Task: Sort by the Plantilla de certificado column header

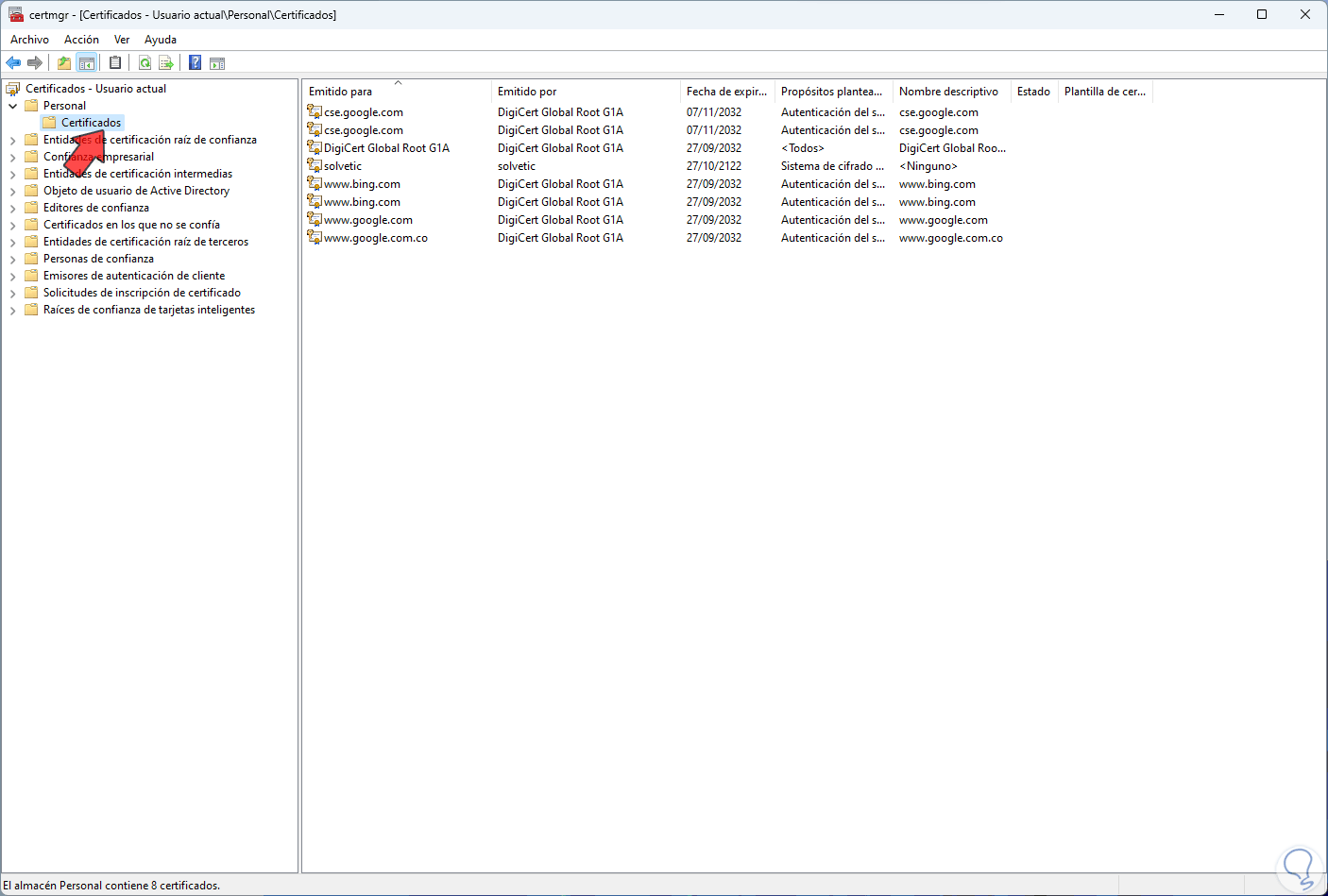Action: click(1105, 92)
